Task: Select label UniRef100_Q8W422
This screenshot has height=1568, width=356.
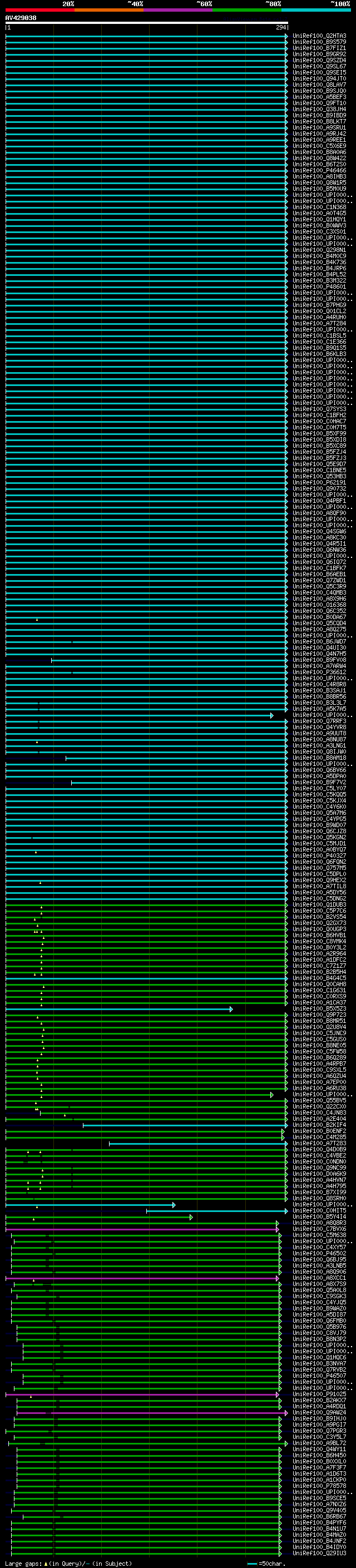Action: [319, 159]
